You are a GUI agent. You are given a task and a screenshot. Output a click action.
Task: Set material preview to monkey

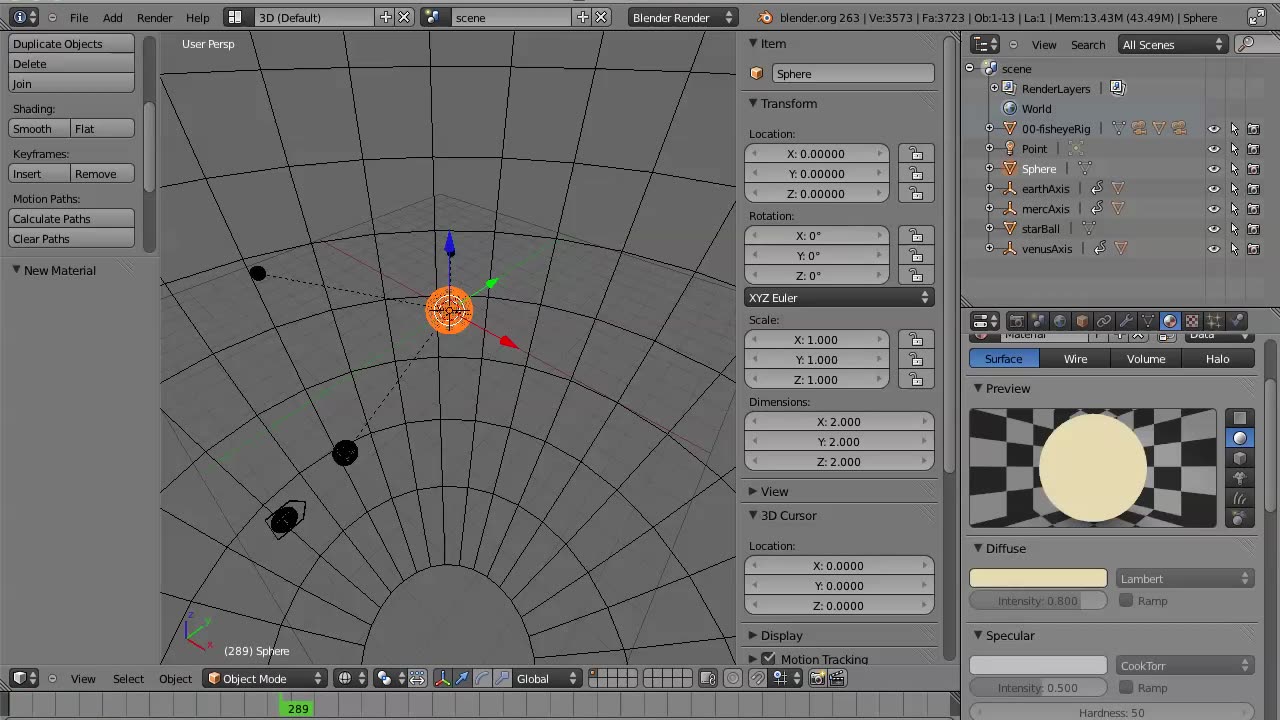[1240, 478]
